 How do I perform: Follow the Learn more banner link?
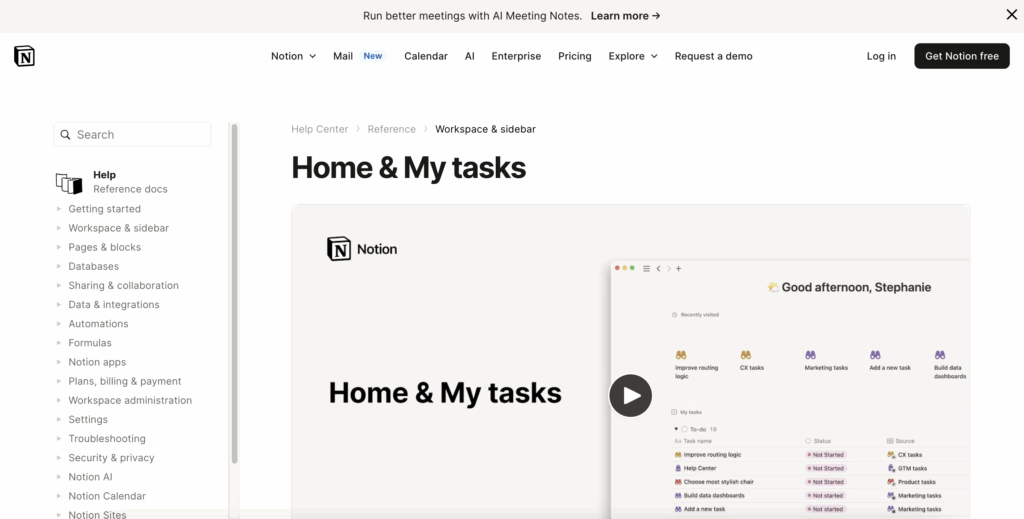coord(625,16)
